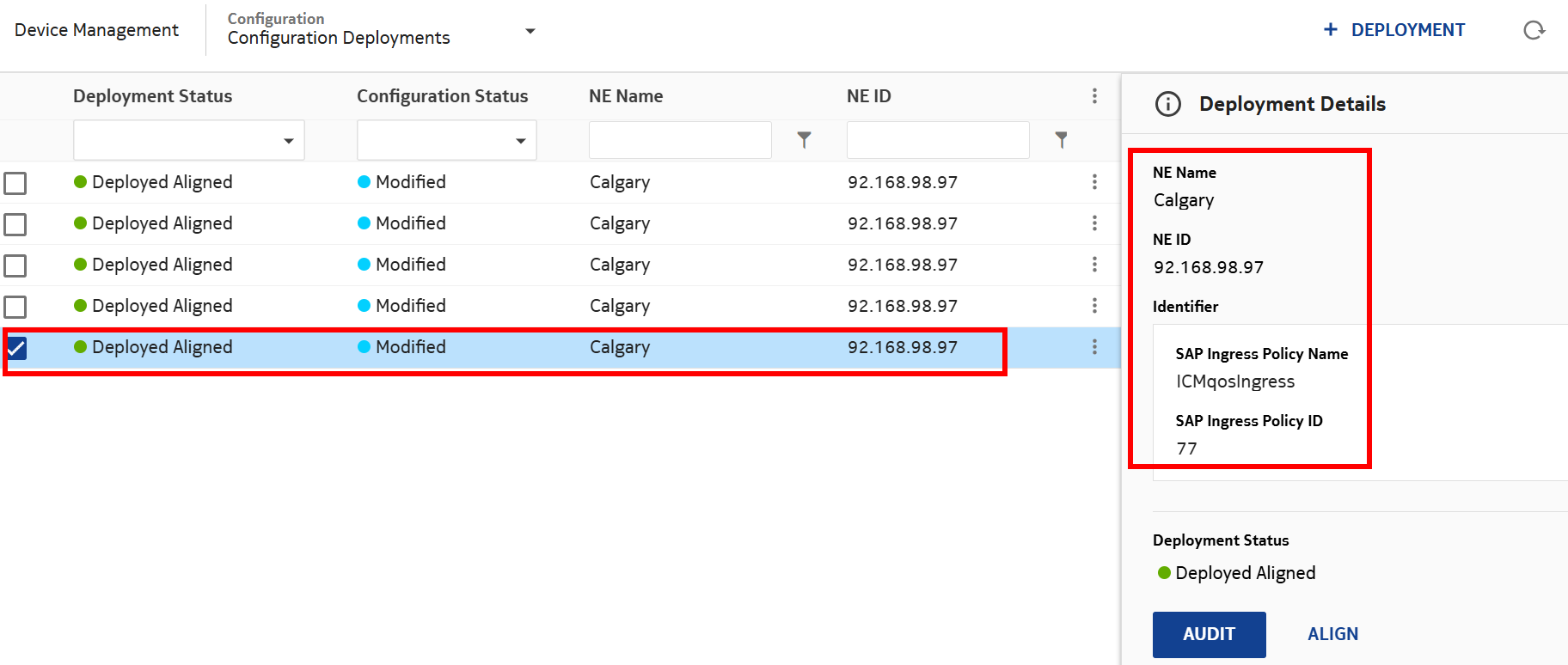Click the AUDIT button
The width and height of the screenshot is (1568, 665).
(x=1209, y=634)
